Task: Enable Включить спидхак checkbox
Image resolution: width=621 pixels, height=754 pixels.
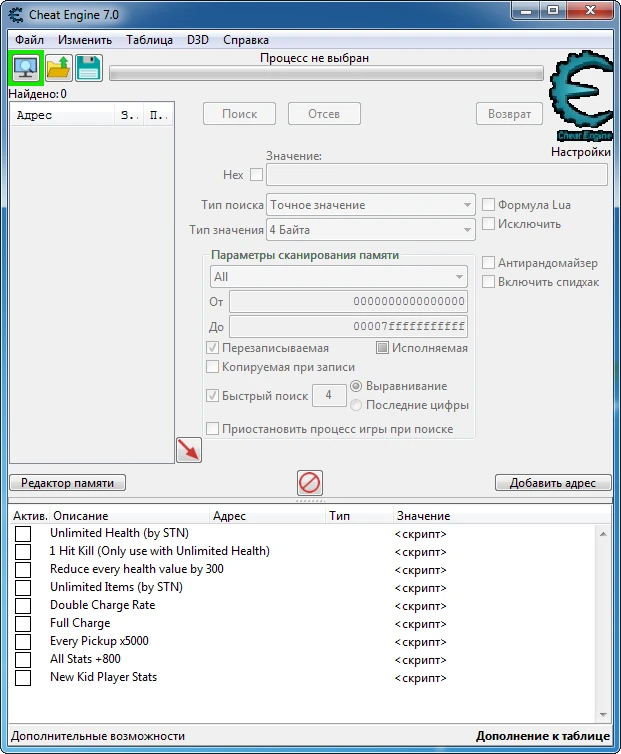Action: [x=488, y=282]
